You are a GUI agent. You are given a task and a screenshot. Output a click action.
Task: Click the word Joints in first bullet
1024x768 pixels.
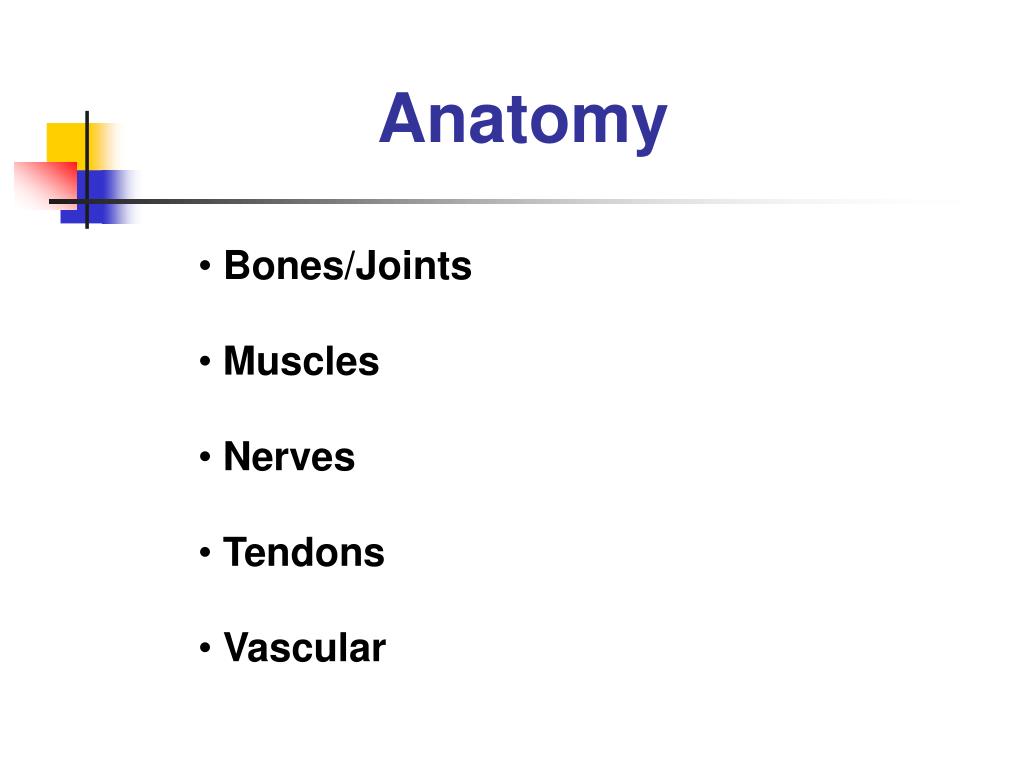413,266
